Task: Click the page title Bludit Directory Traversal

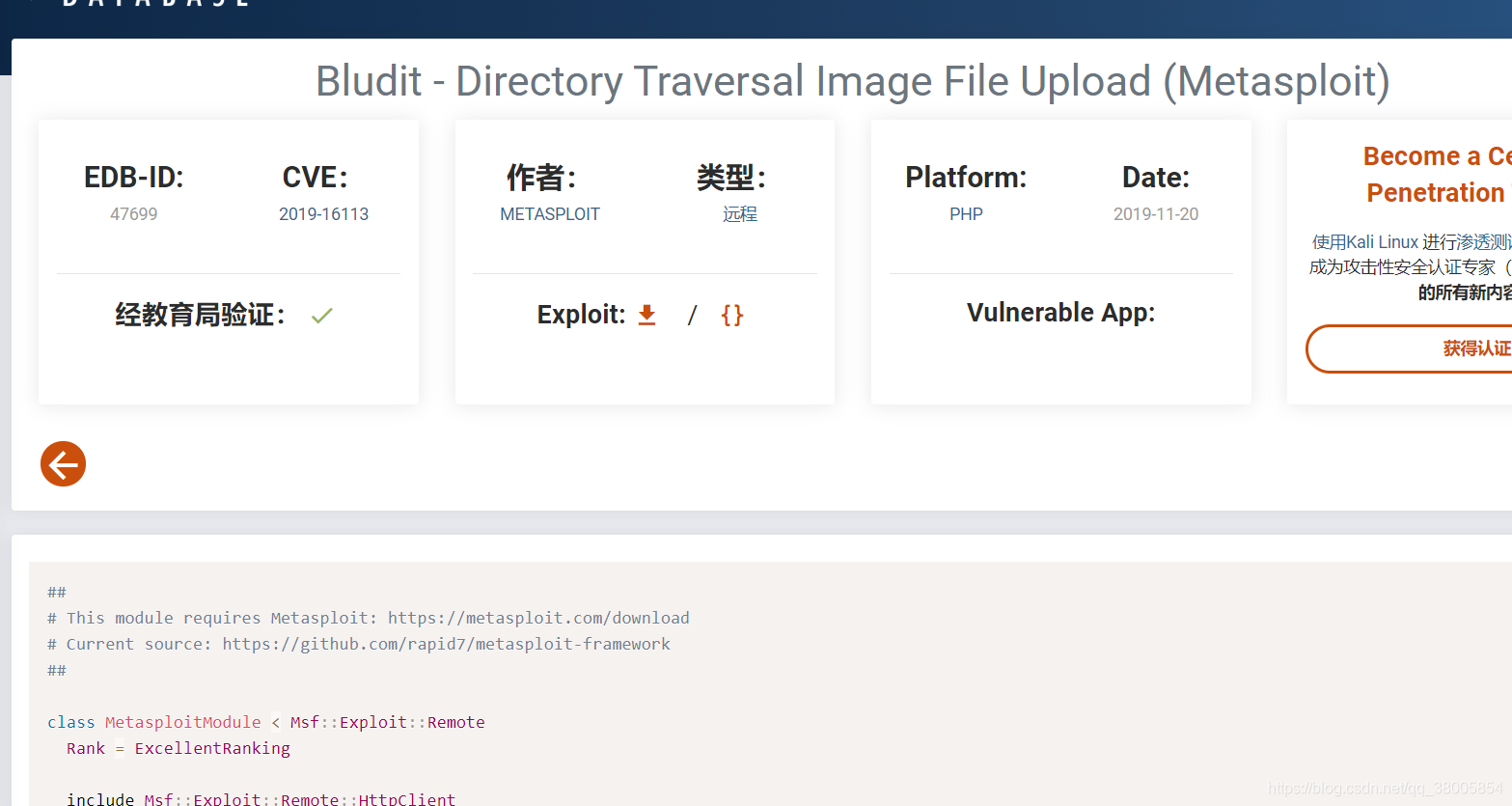Action: [x=853, y=81]
